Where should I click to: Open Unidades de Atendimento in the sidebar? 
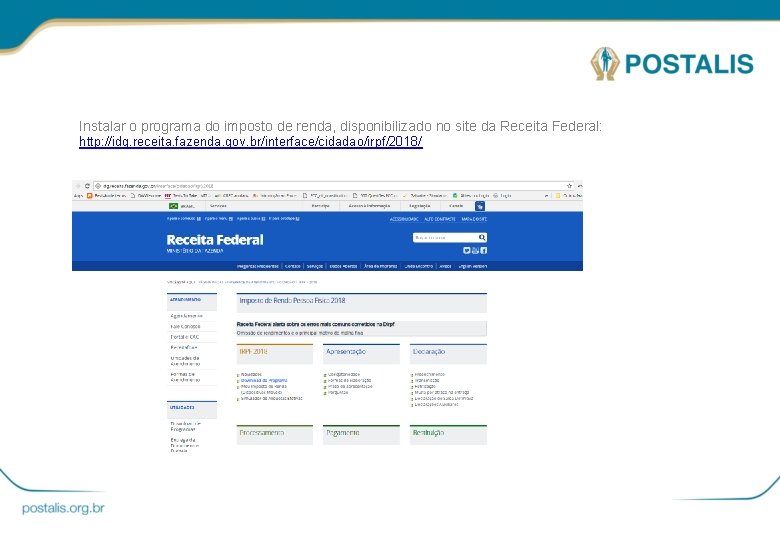(185, 361)
